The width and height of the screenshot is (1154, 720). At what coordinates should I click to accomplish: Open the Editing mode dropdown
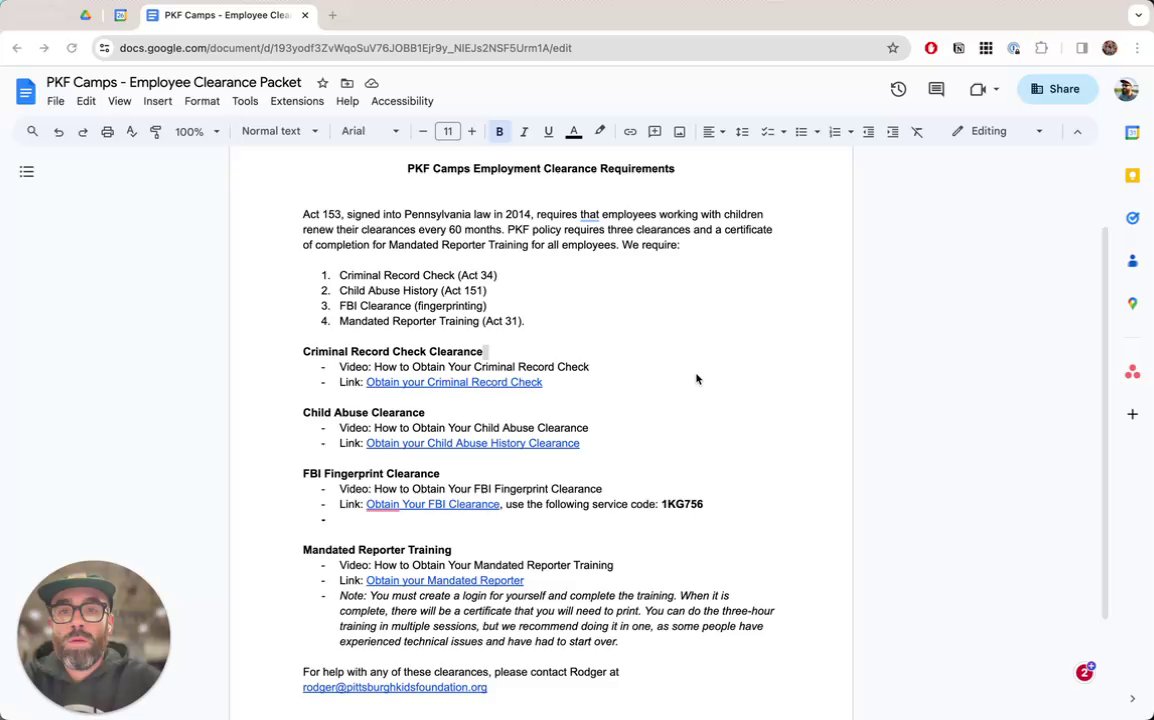[997, 131]
